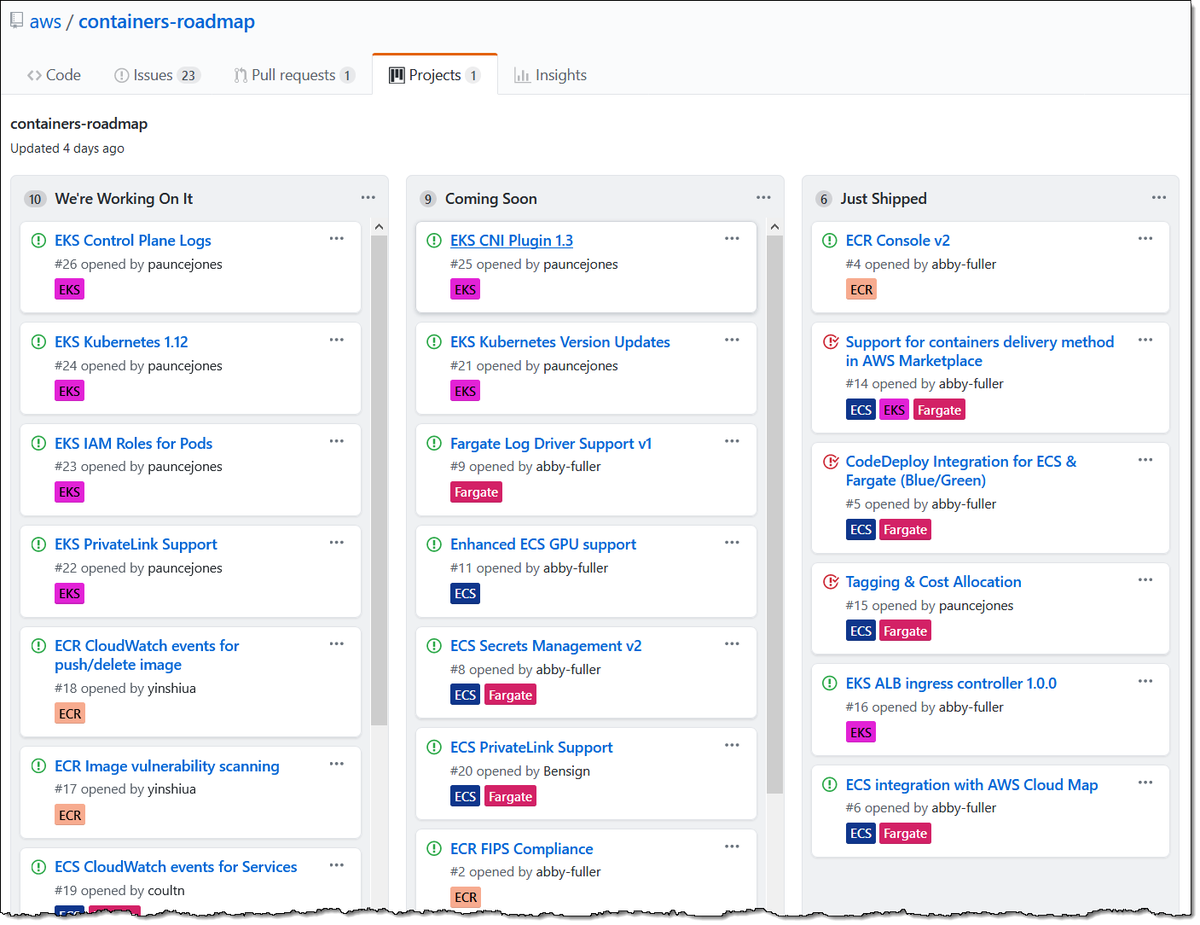Click the ECS label on Enhanced ECS GPU support
Image resolution: width=1200 pixels, height=925 pixels.
pos(465,593)
